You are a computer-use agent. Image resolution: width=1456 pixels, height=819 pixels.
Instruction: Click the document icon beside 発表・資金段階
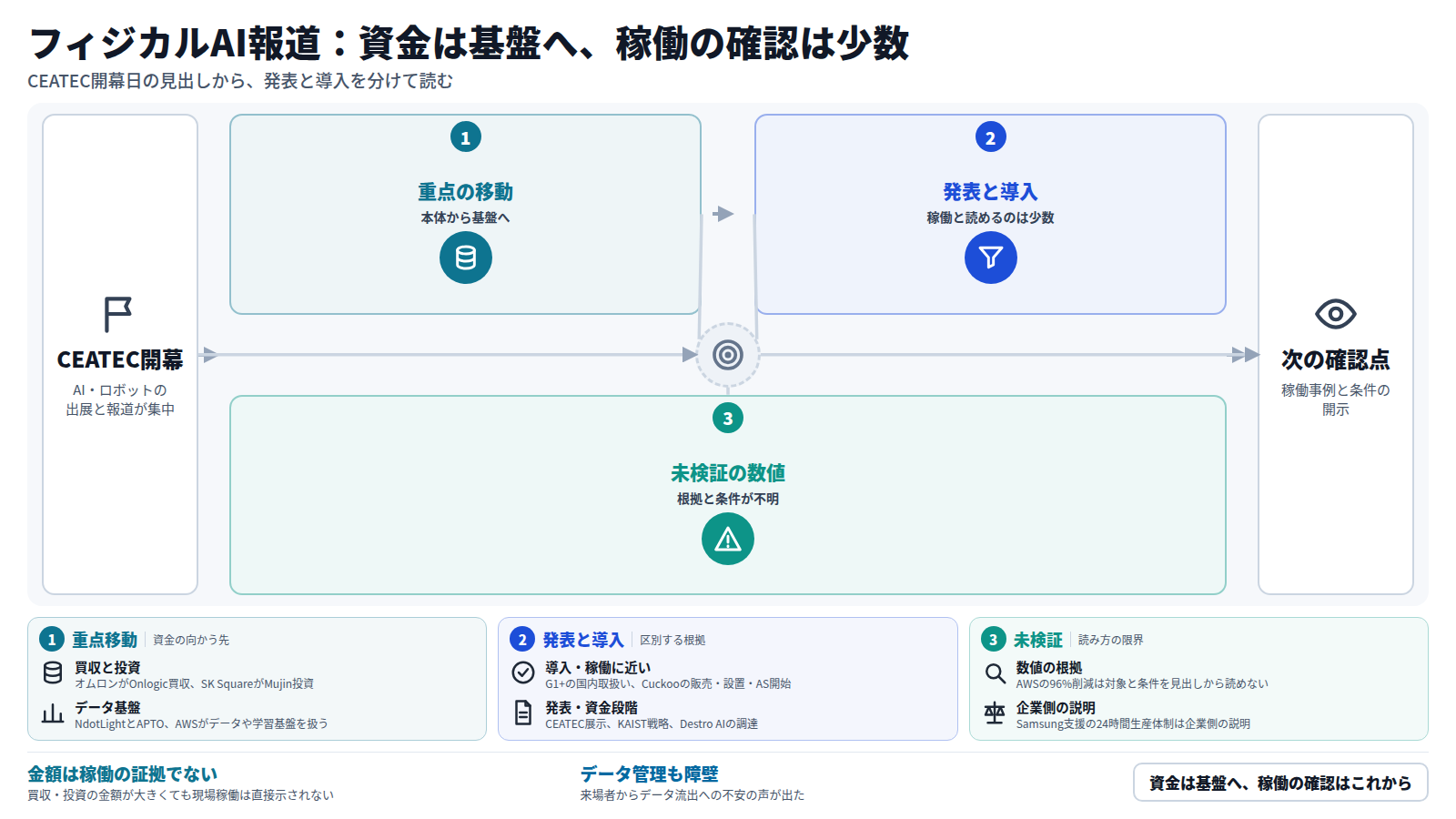pyautogui.click(x=523, y=713)
